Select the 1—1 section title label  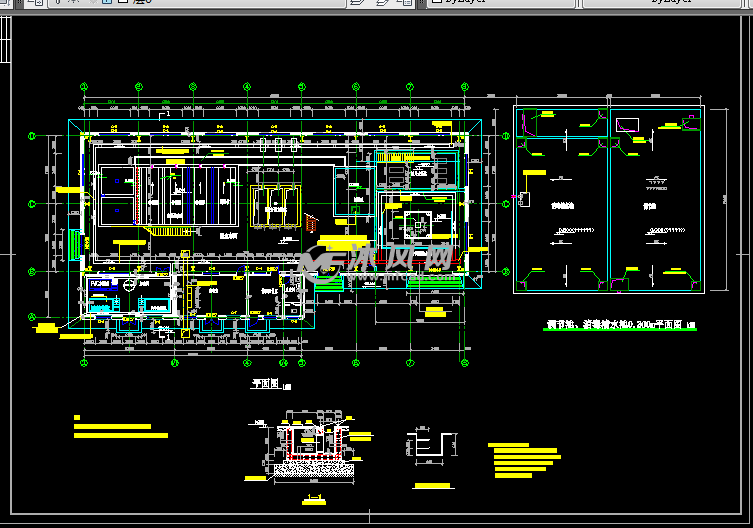(314, 497)
